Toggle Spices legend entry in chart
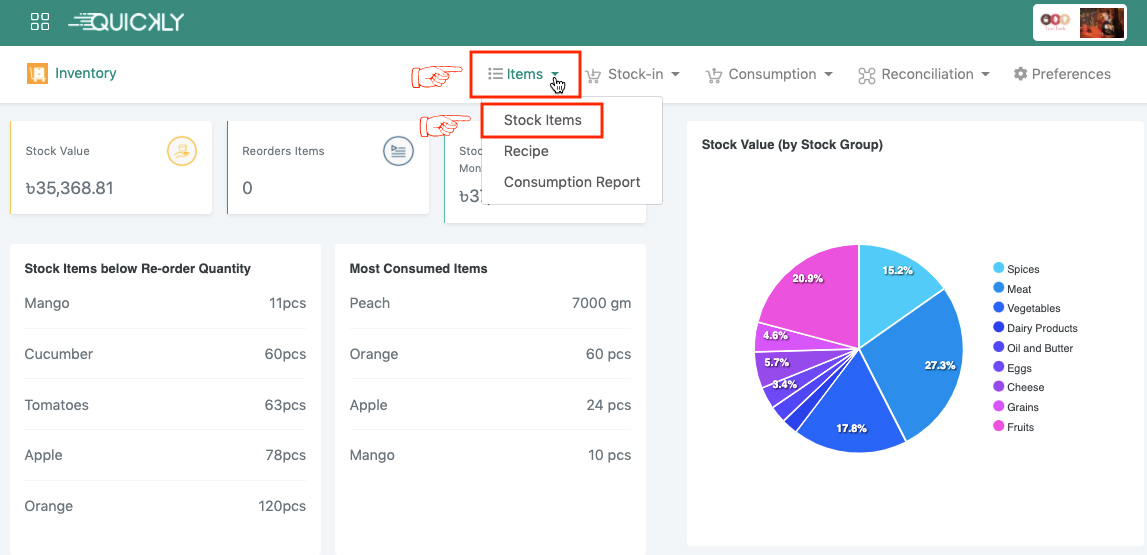 pyautogui.click(x=1022, y=269)
